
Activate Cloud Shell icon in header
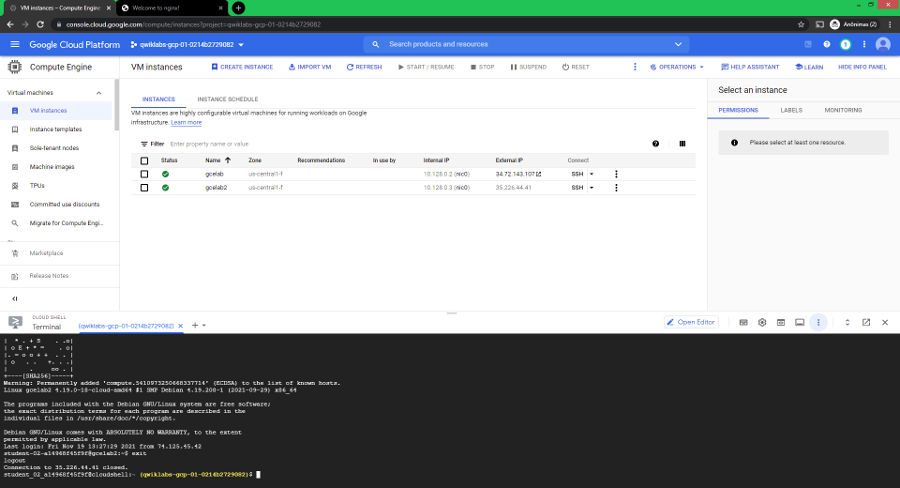808,44
